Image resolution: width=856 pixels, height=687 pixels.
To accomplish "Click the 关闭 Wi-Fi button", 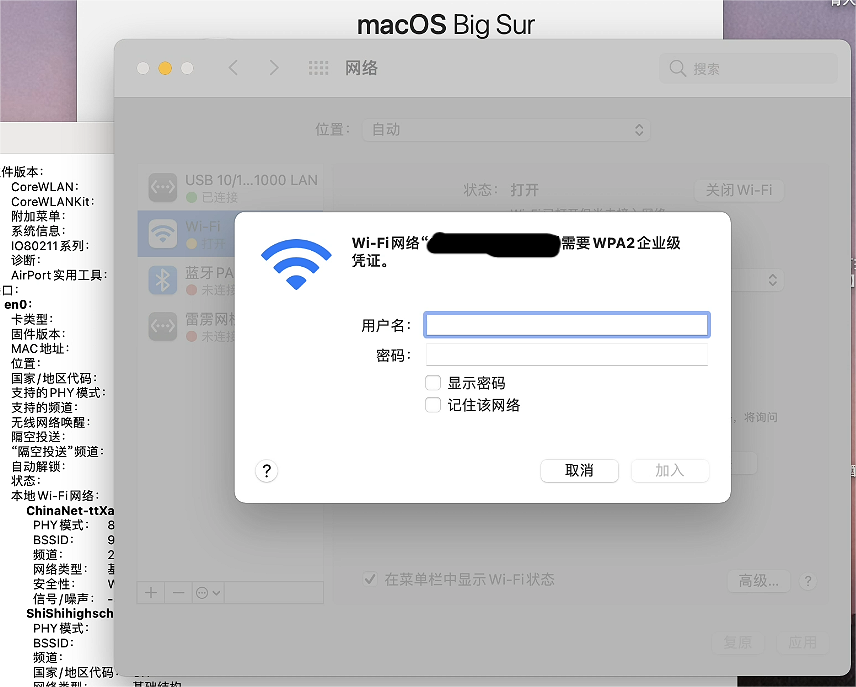I will pos(739,190).
